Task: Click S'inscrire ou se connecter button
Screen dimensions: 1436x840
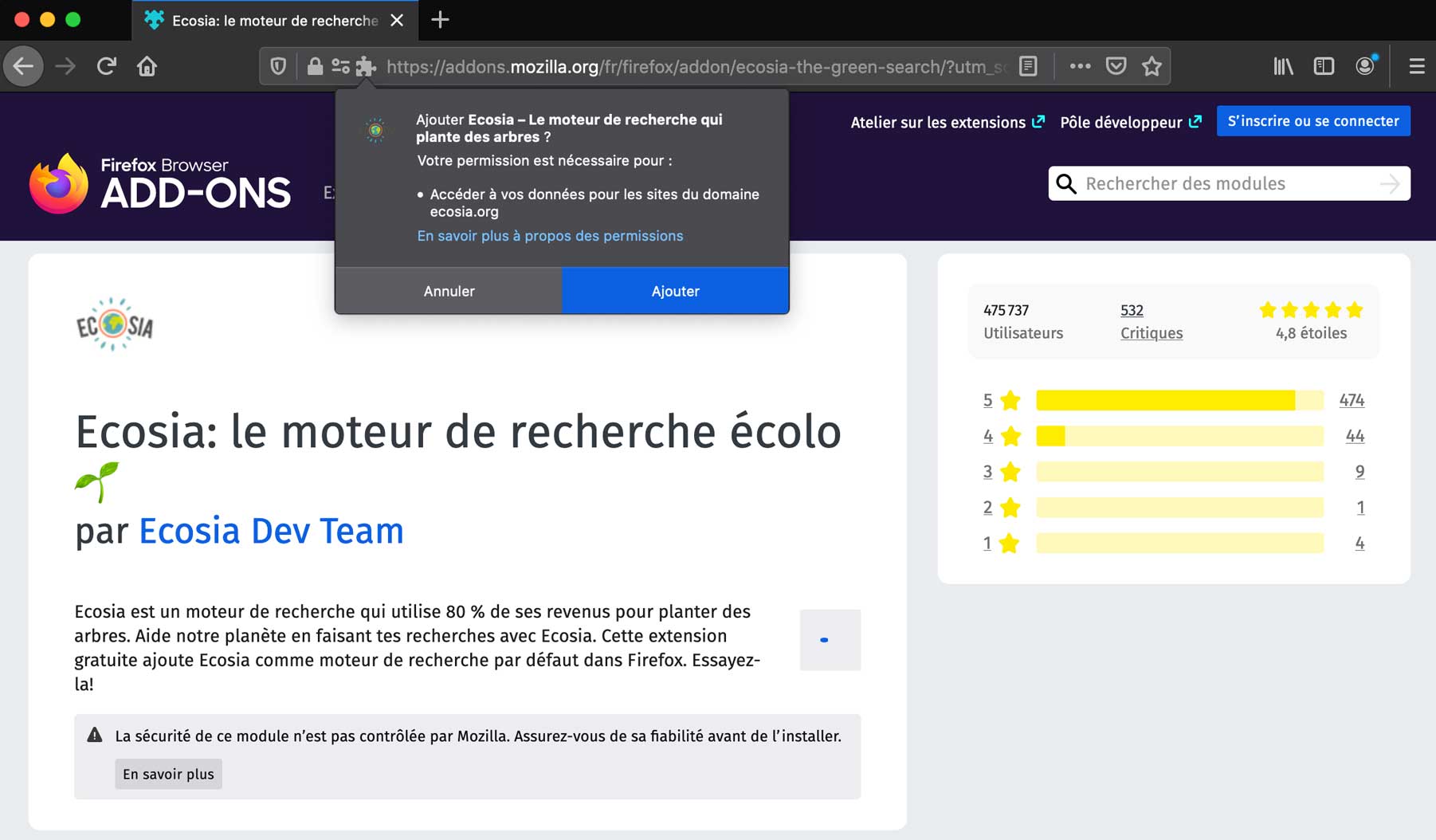Action: [1313, 121]
